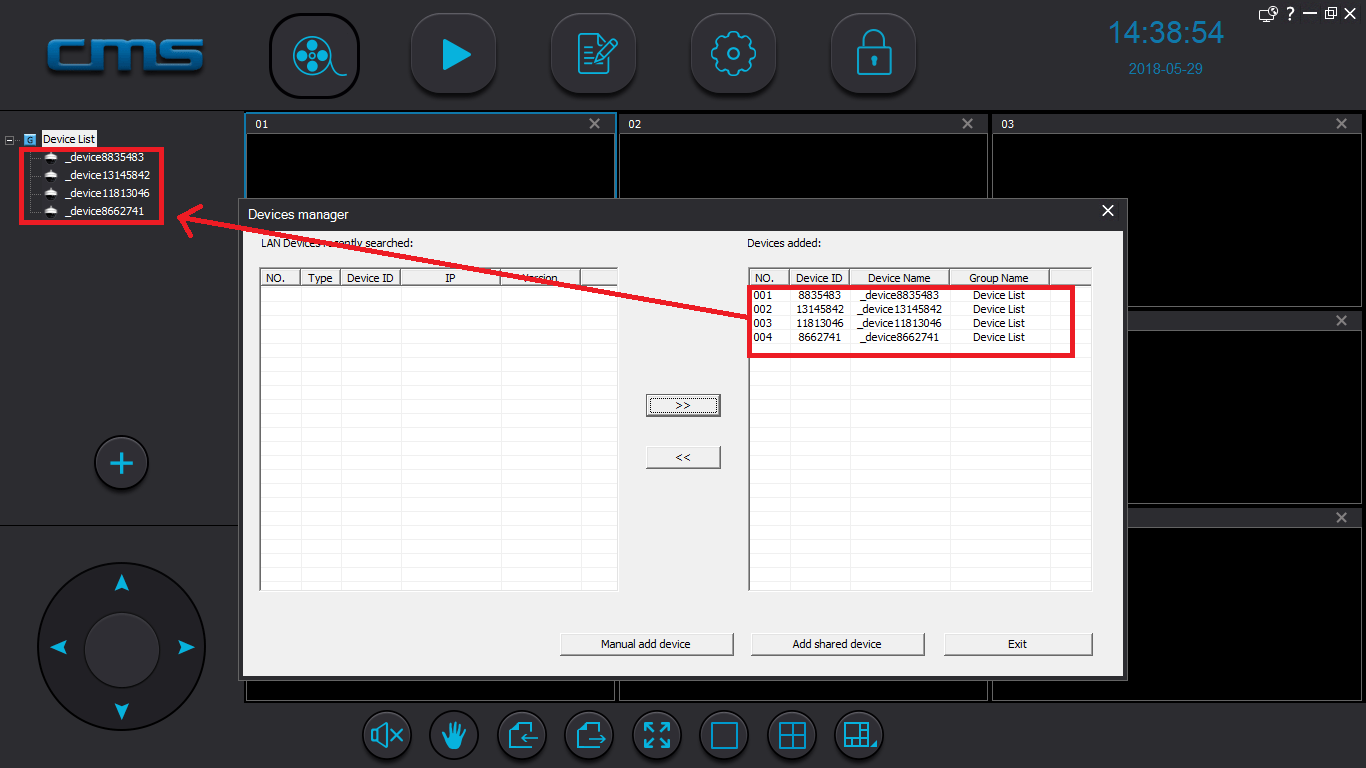
Task: Toggle the fullscreen arrows icon
Action: [x=657, y=736]
